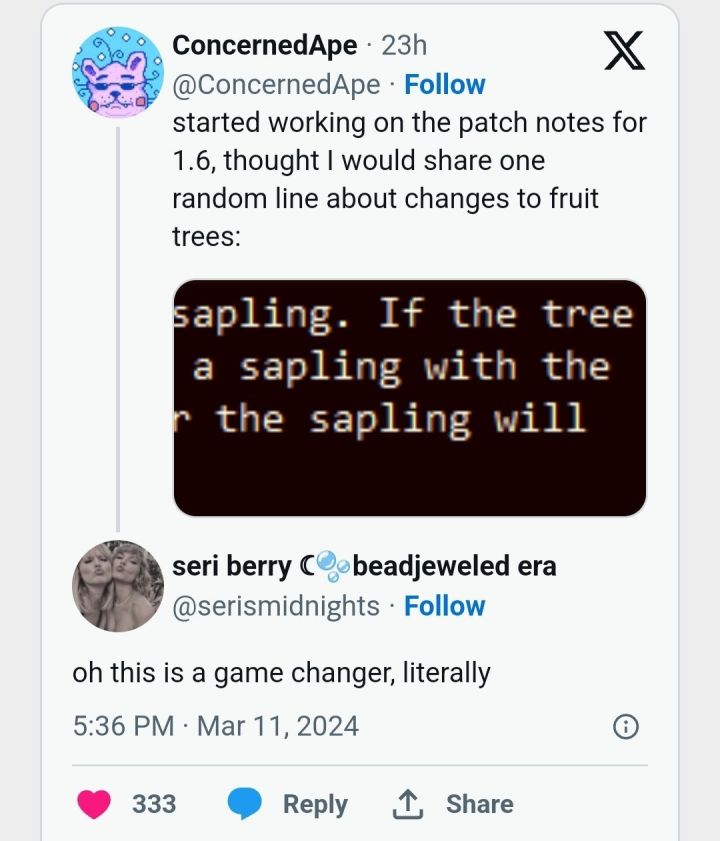The width and height of the screenshot is (720, 841).
Task: Follow the ConcernedApe account
Action: pos(444,85)
